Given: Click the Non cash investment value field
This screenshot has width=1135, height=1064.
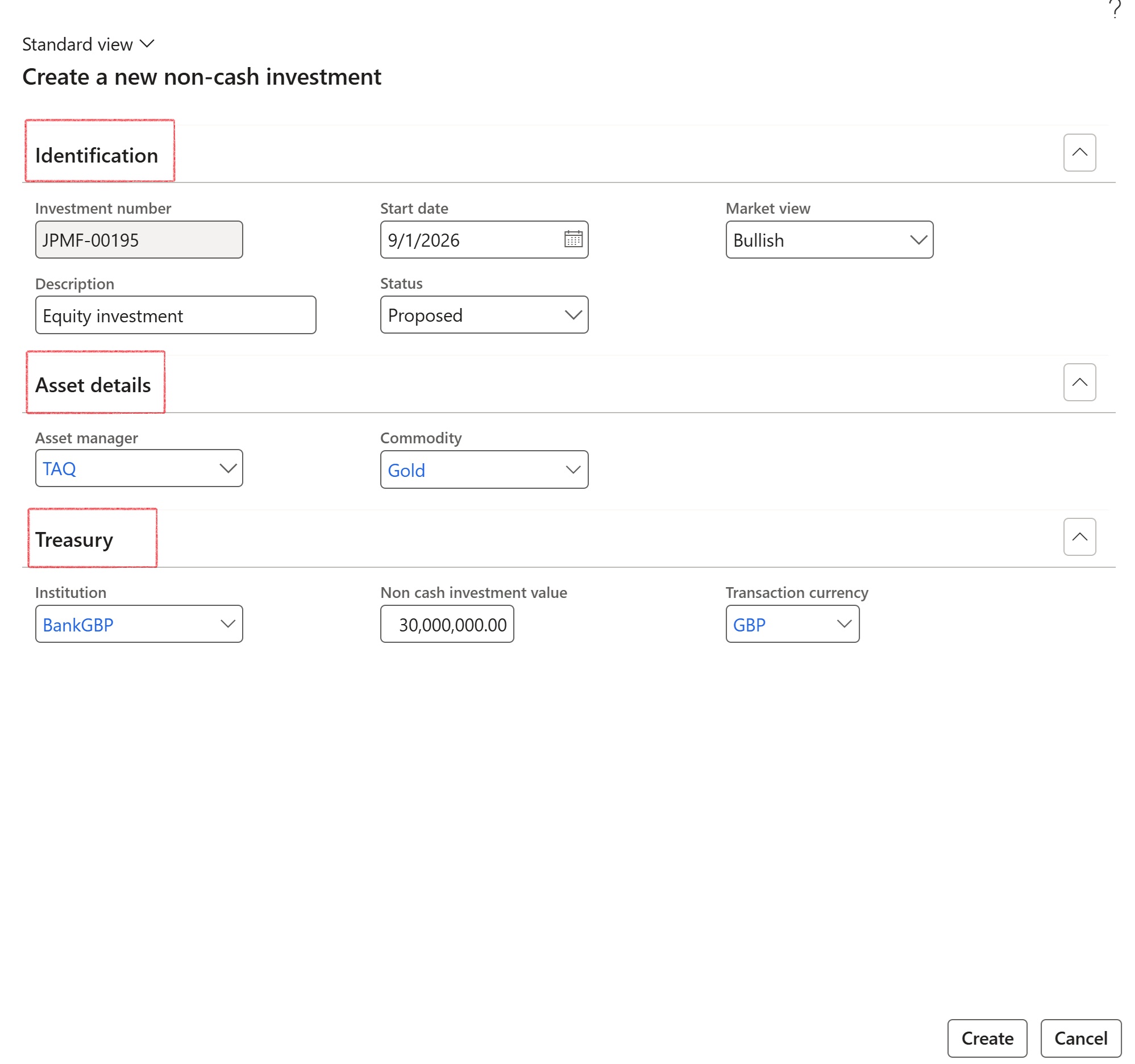Looking at the screenshot, I should 447,624.
